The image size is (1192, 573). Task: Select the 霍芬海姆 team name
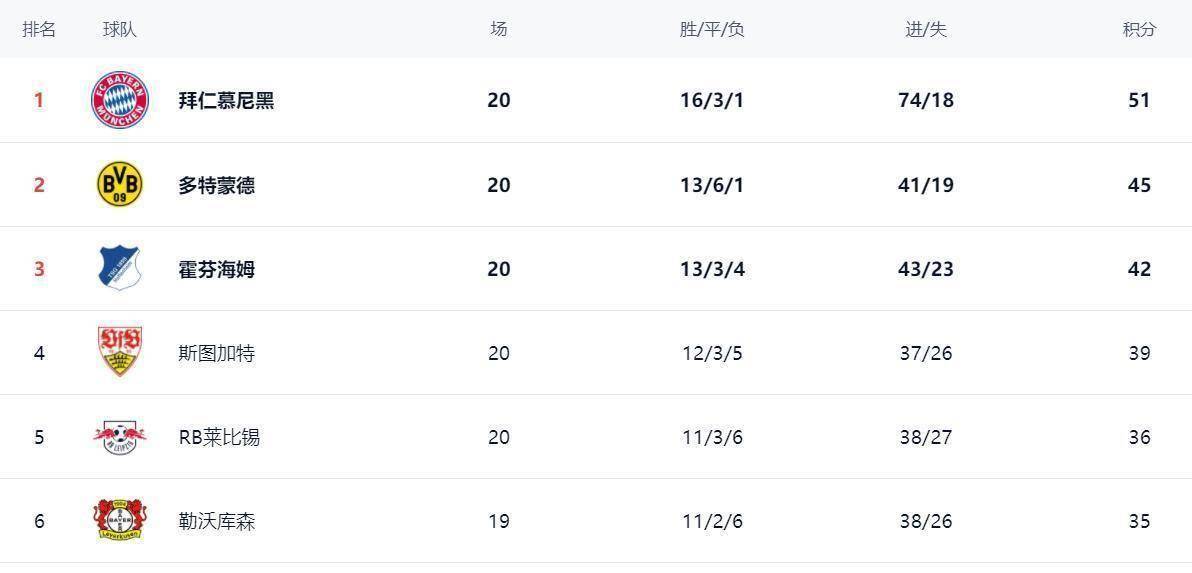216,269
